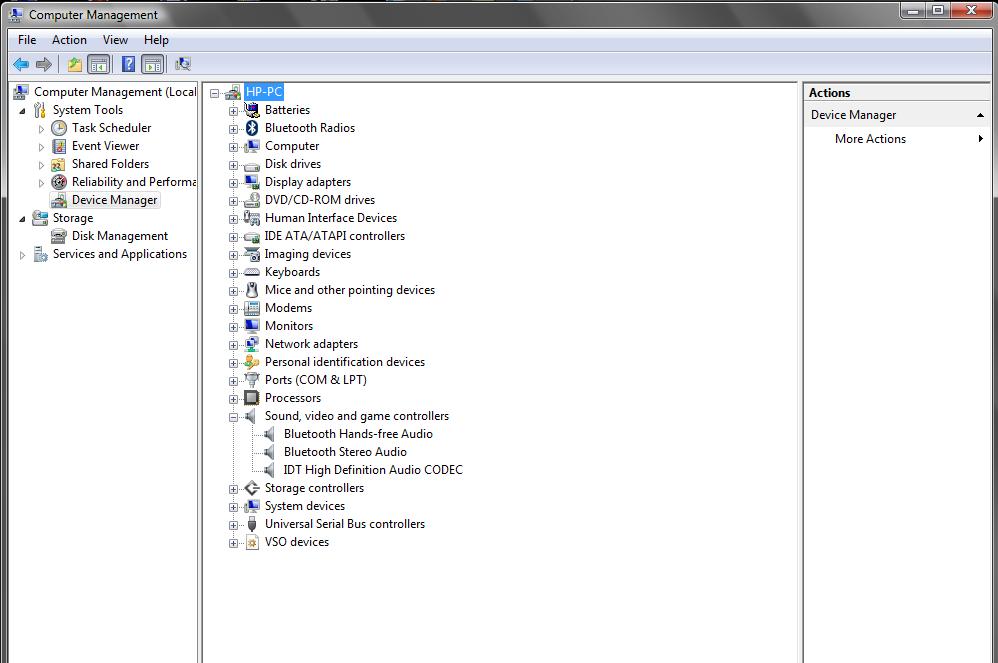Click the Ports (COM & LPT) icon
This screenshot has height=663, width=998.
[x=252, y=380]
